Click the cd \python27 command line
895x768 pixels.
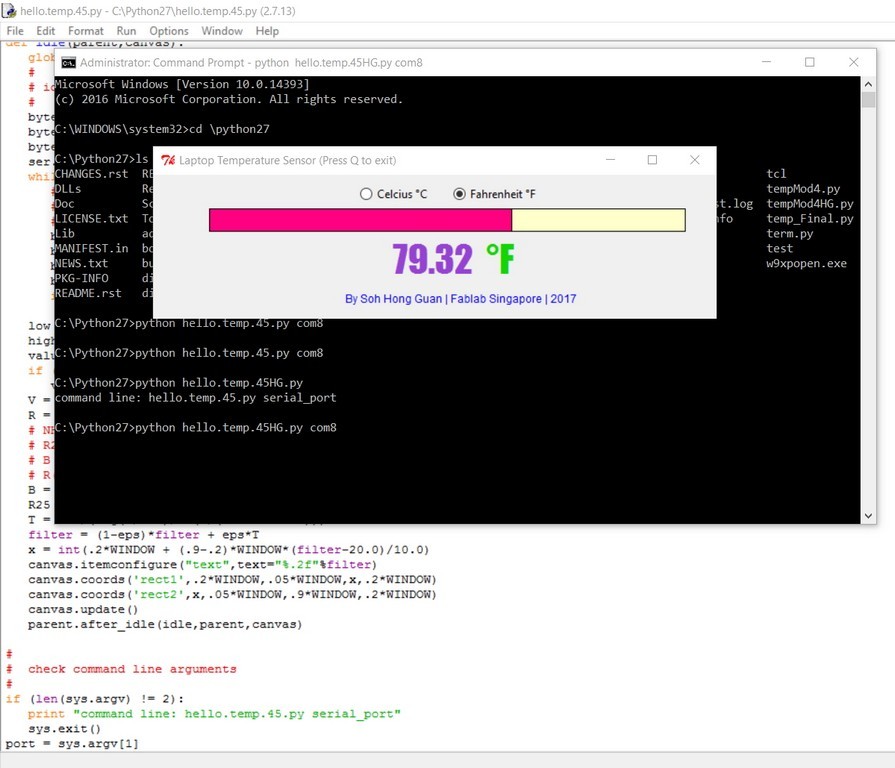tap(162, 129)
